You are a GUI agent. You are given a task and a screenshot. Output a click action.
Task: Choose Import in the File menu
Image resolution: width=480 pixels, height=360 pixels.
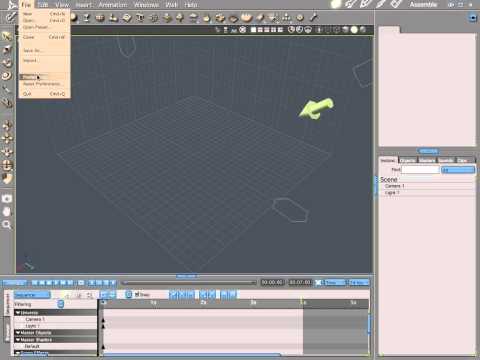(x=44, y=60)
